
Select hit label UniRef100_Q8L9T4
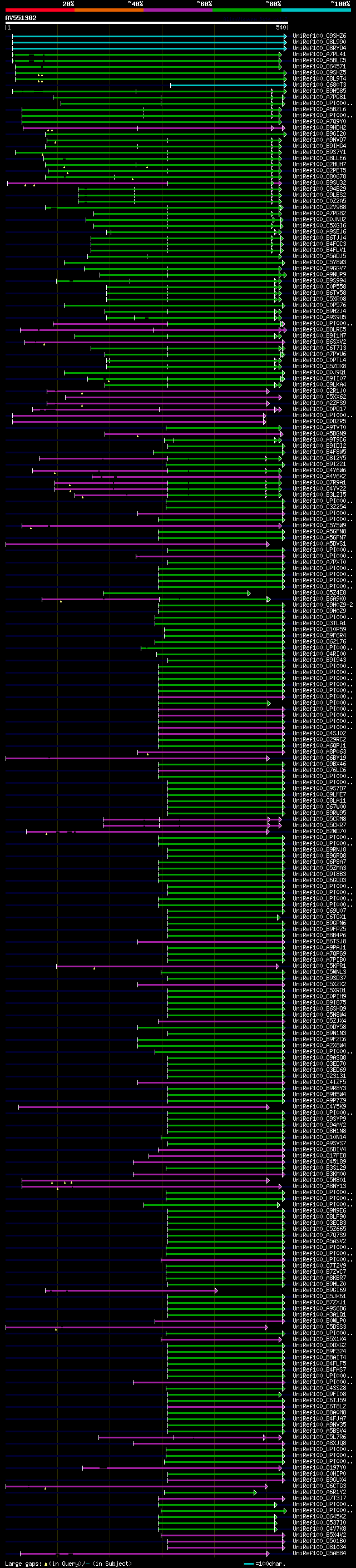(x=319, y=78)
